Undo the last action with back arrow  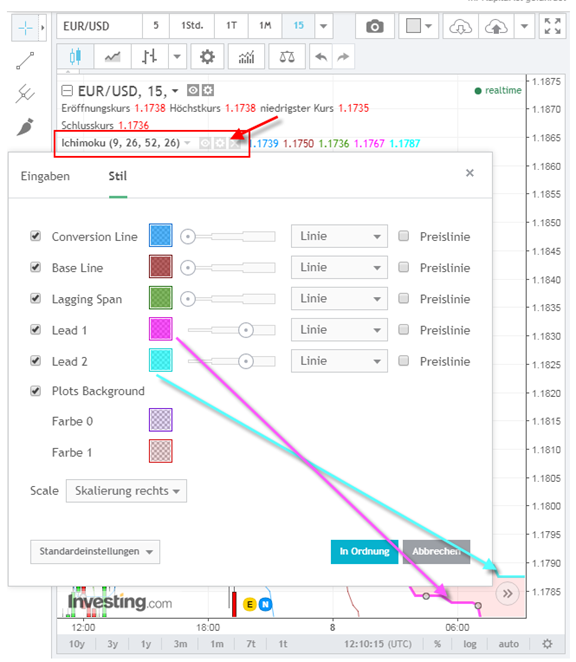pos(321,56)
